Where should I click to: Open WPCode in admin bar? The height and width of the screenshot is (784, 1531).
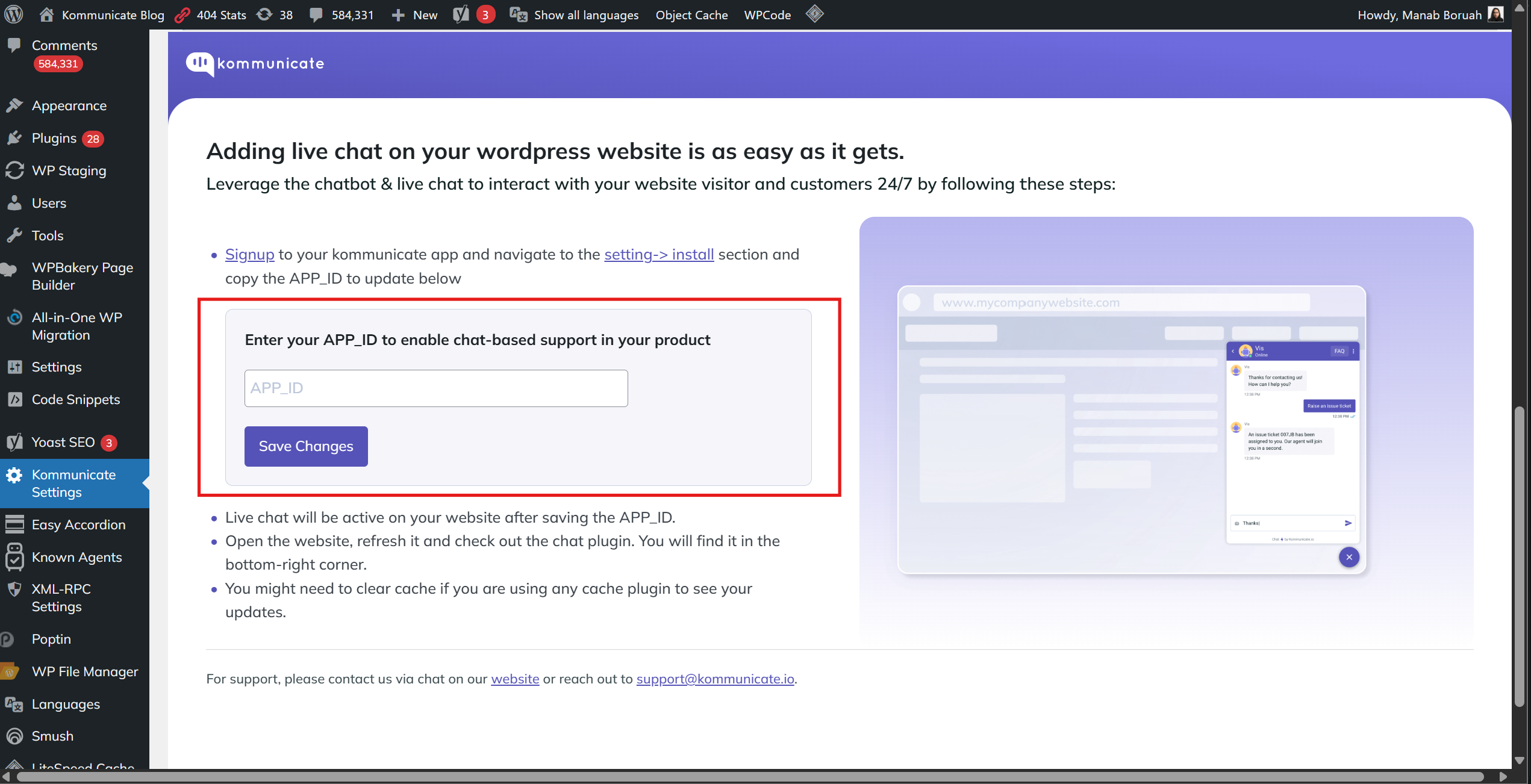[x=767, y=15]
